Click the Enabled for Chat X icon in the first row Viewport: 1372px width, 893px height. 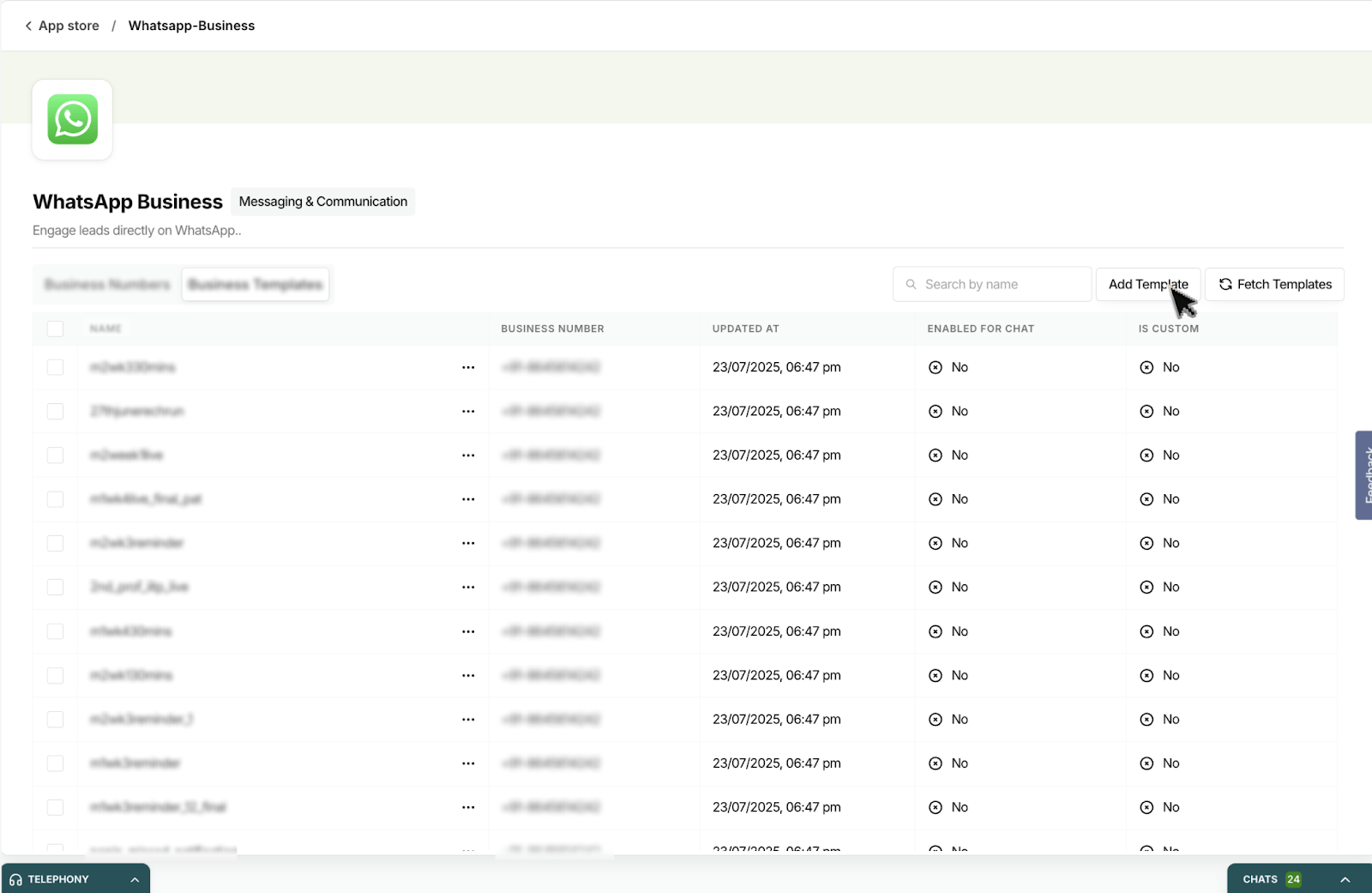pos(936,367)
